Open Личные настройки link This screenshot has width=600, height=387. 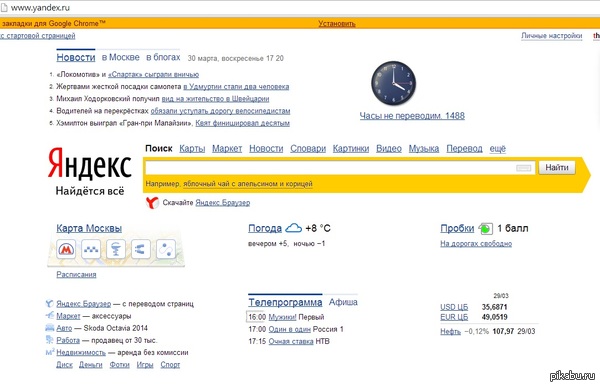(x=551, y=36)
